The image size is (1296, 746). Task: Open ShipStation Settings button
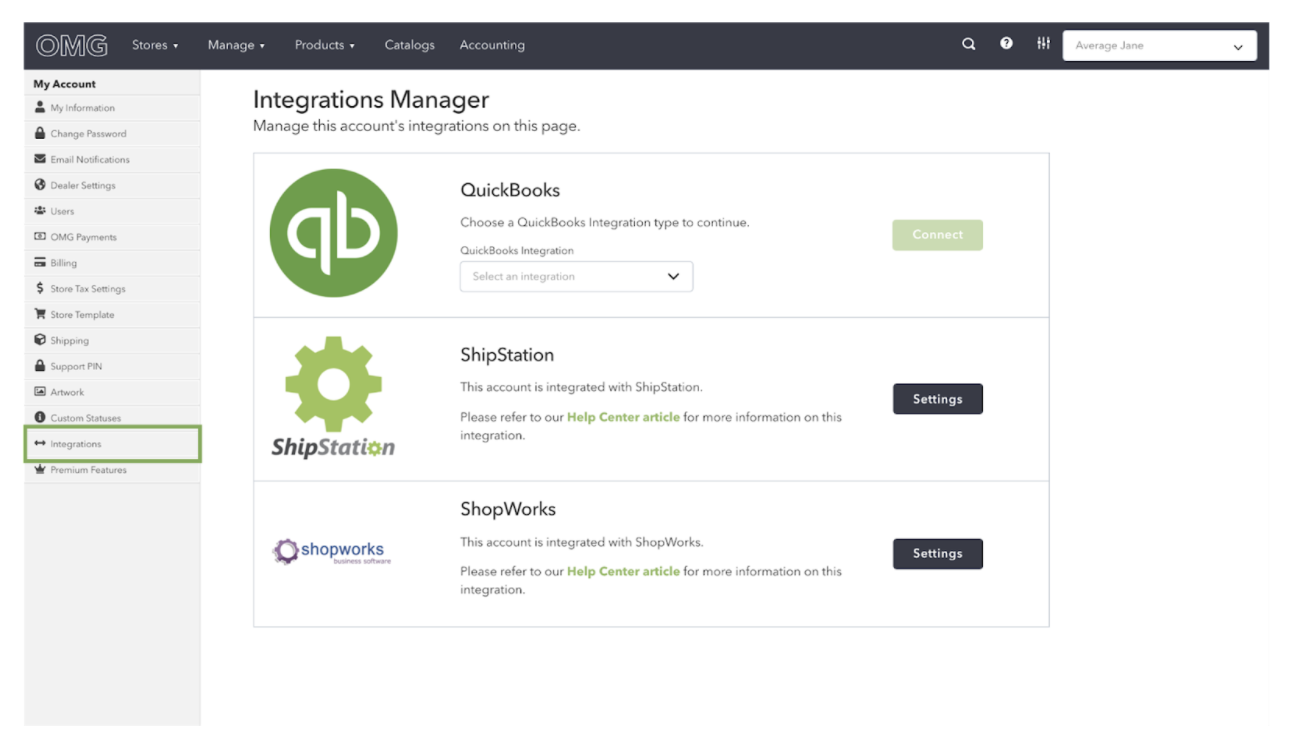[x=937, y=399]
